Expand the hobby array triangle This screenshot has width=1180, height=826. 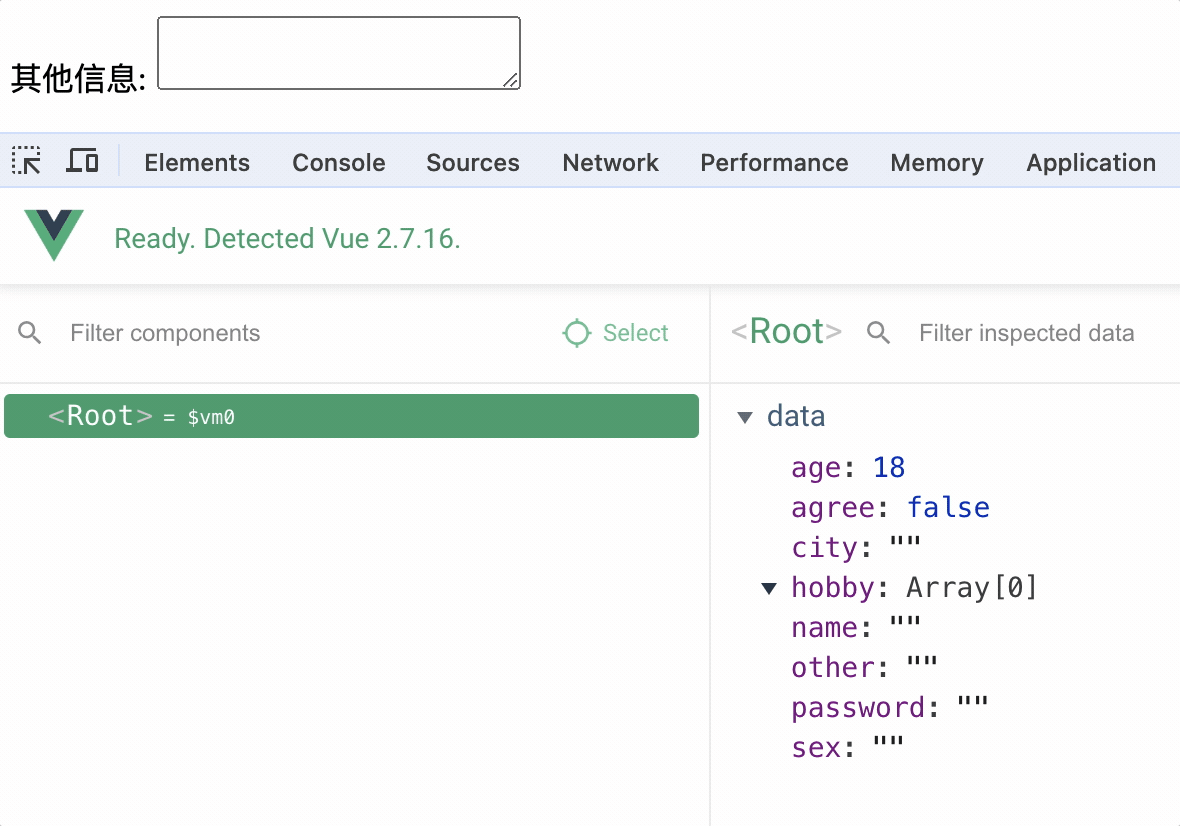click(x=769, y=588)
